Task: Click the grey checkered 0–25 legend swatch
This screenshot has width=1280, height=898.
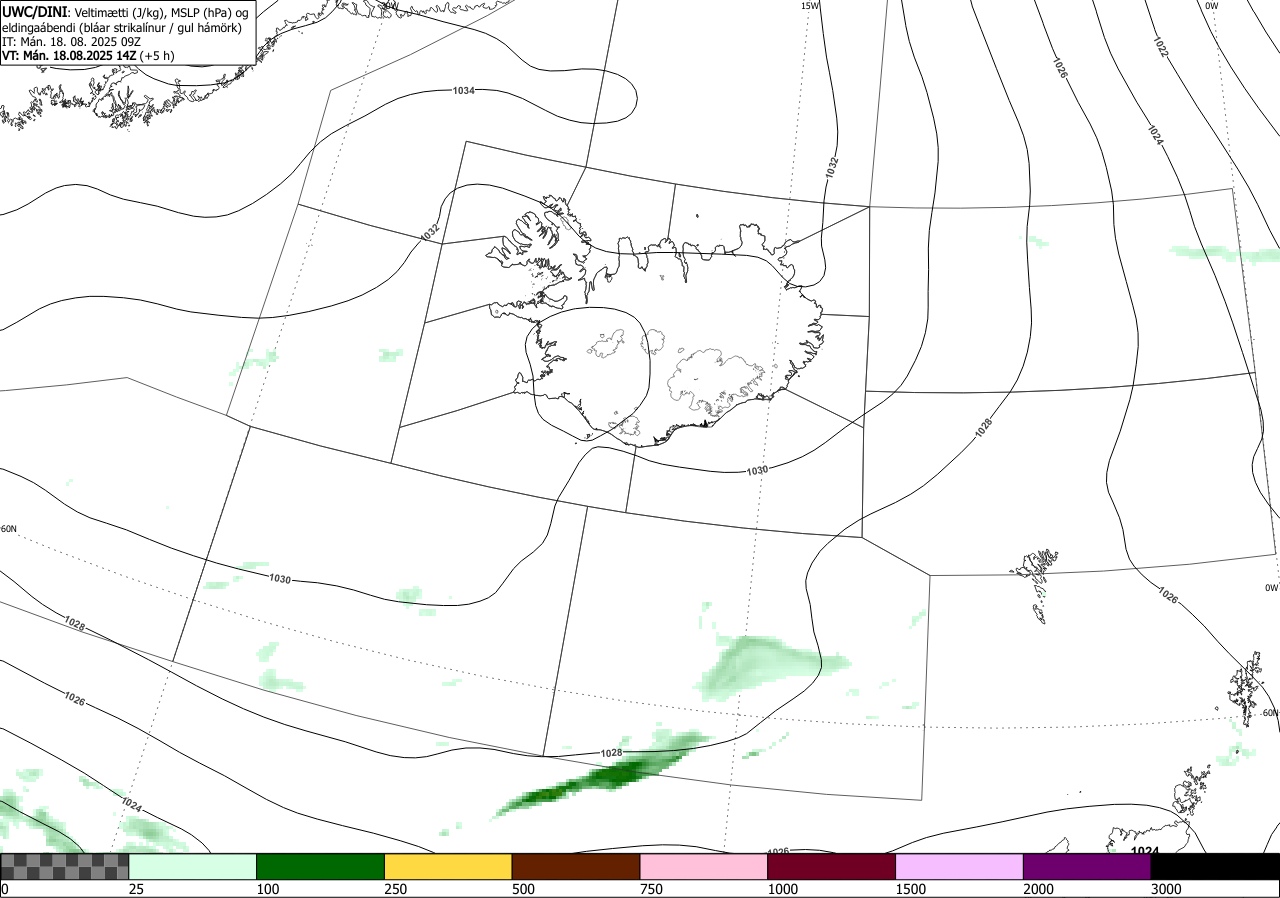Action: pos(64,866)
